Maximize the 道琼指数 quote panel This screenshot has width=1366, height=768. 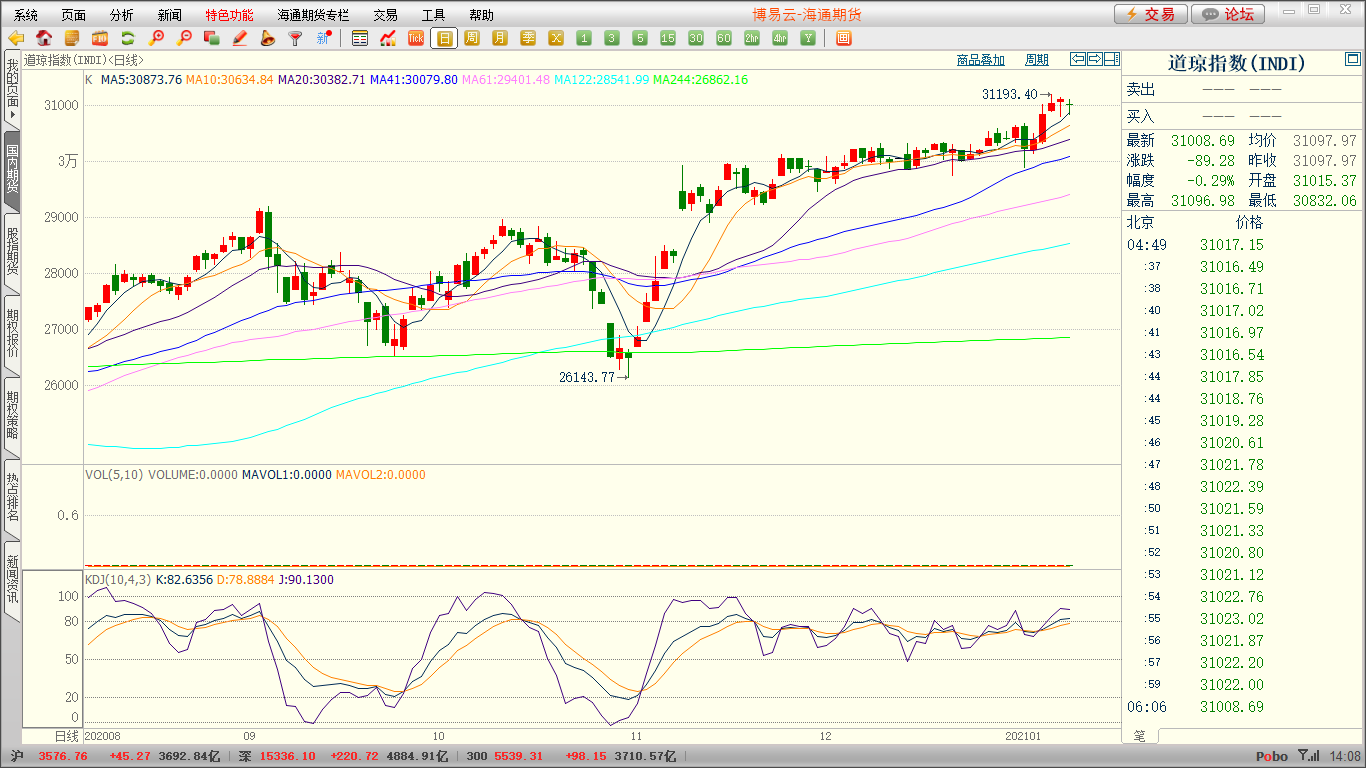click(1353, 61)
